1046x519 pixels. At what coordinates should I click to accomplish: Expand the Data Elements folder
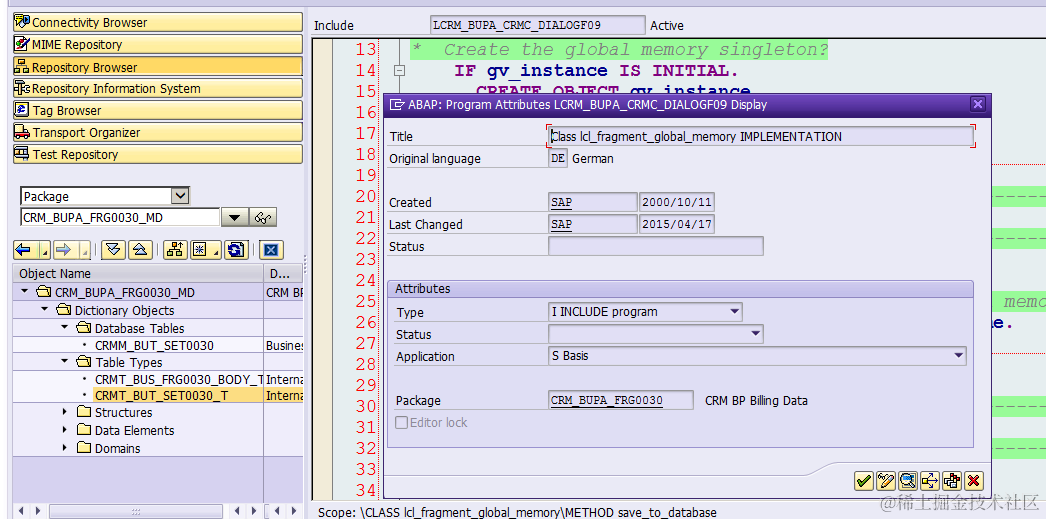[x=65, y=430]
